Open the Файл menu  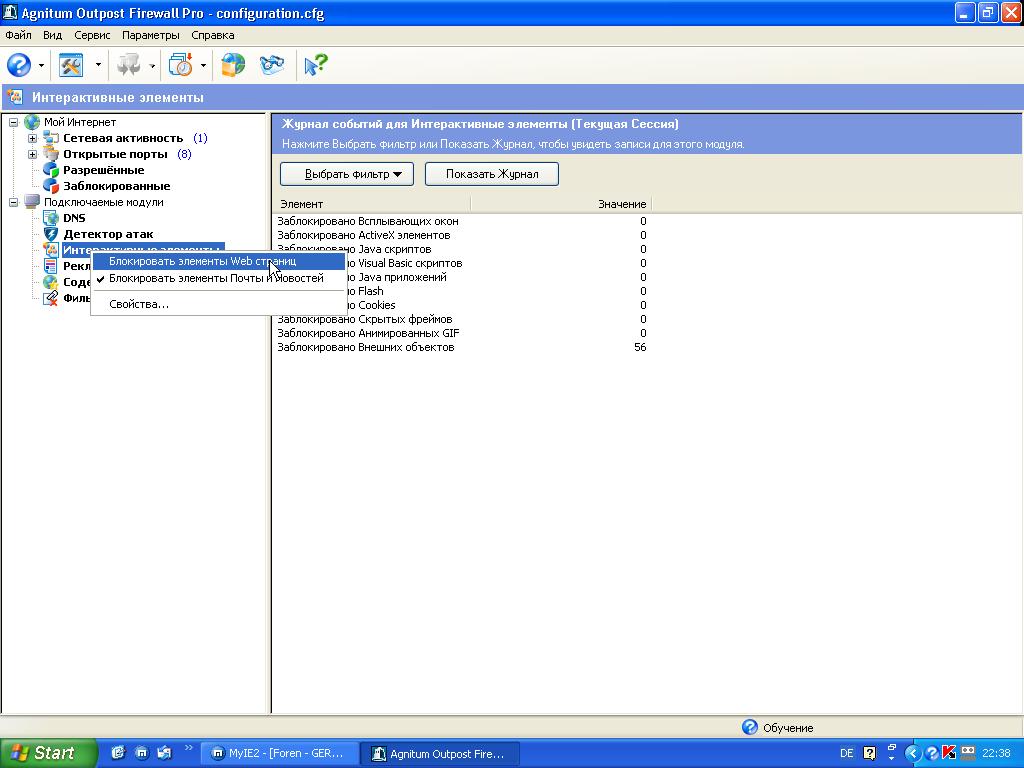coord(18,35)
